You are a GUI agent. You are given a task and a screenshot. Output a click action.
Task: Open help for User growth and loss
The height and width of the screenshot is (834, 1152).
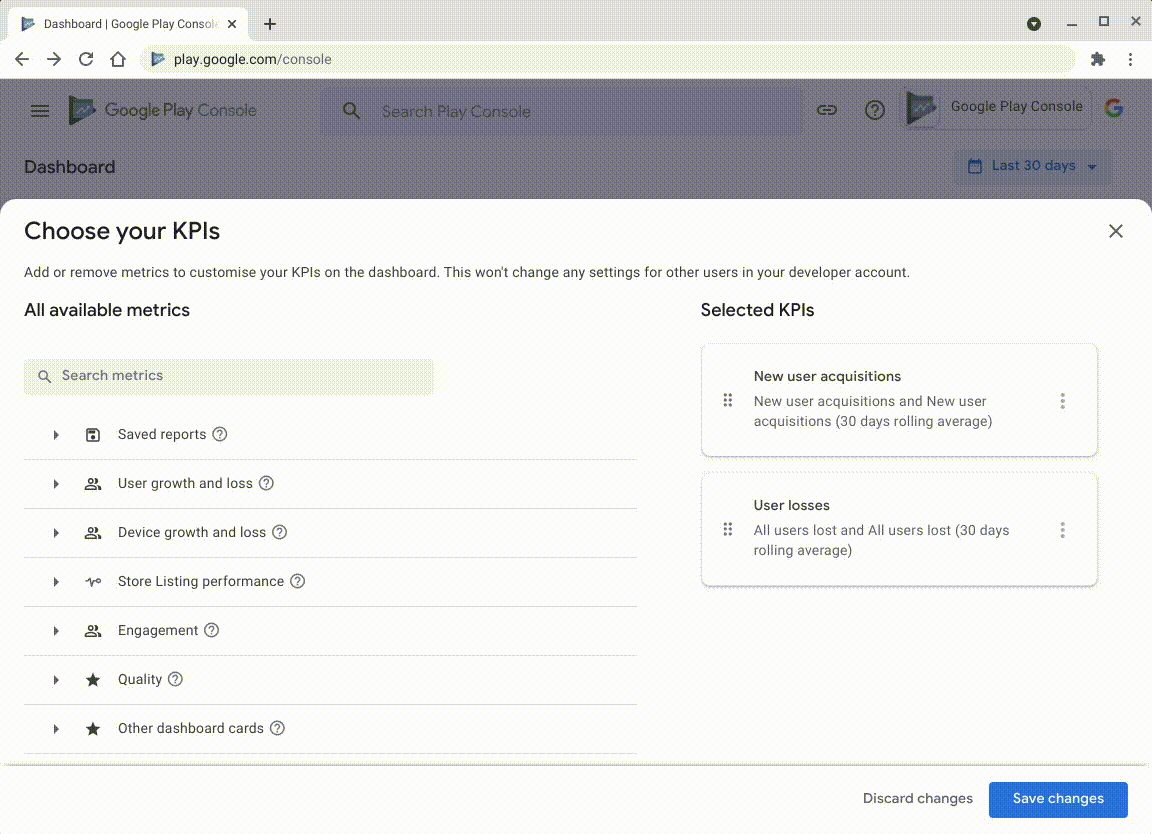pyautogui.click(x=267, y=483)
